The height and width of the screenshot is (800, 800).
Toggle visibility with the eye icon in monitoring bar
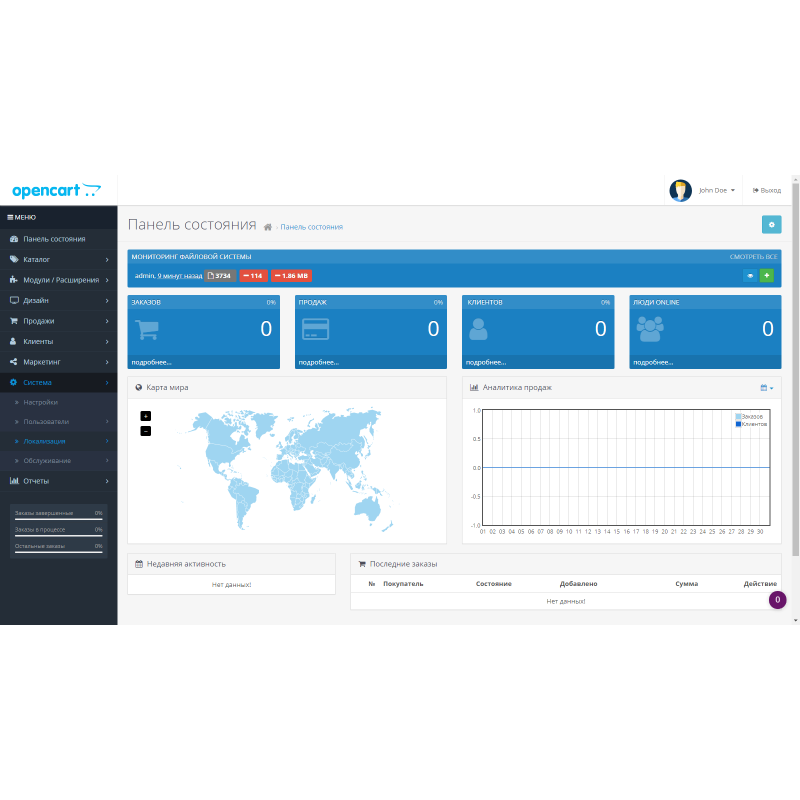click(x=749, y=275)
